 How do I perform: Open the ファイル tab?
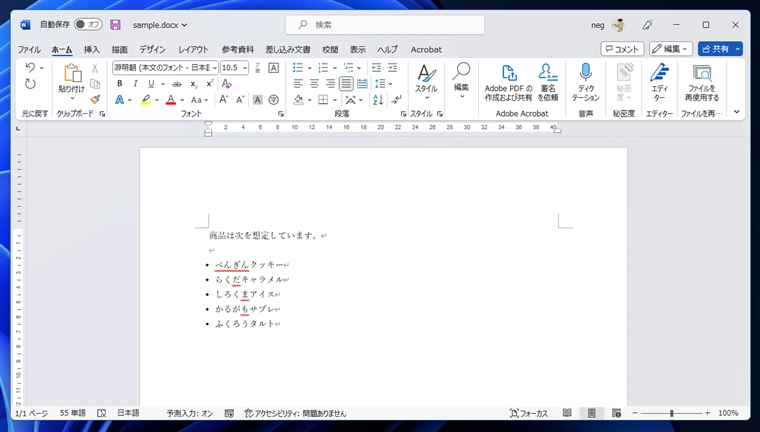[29, 49]
